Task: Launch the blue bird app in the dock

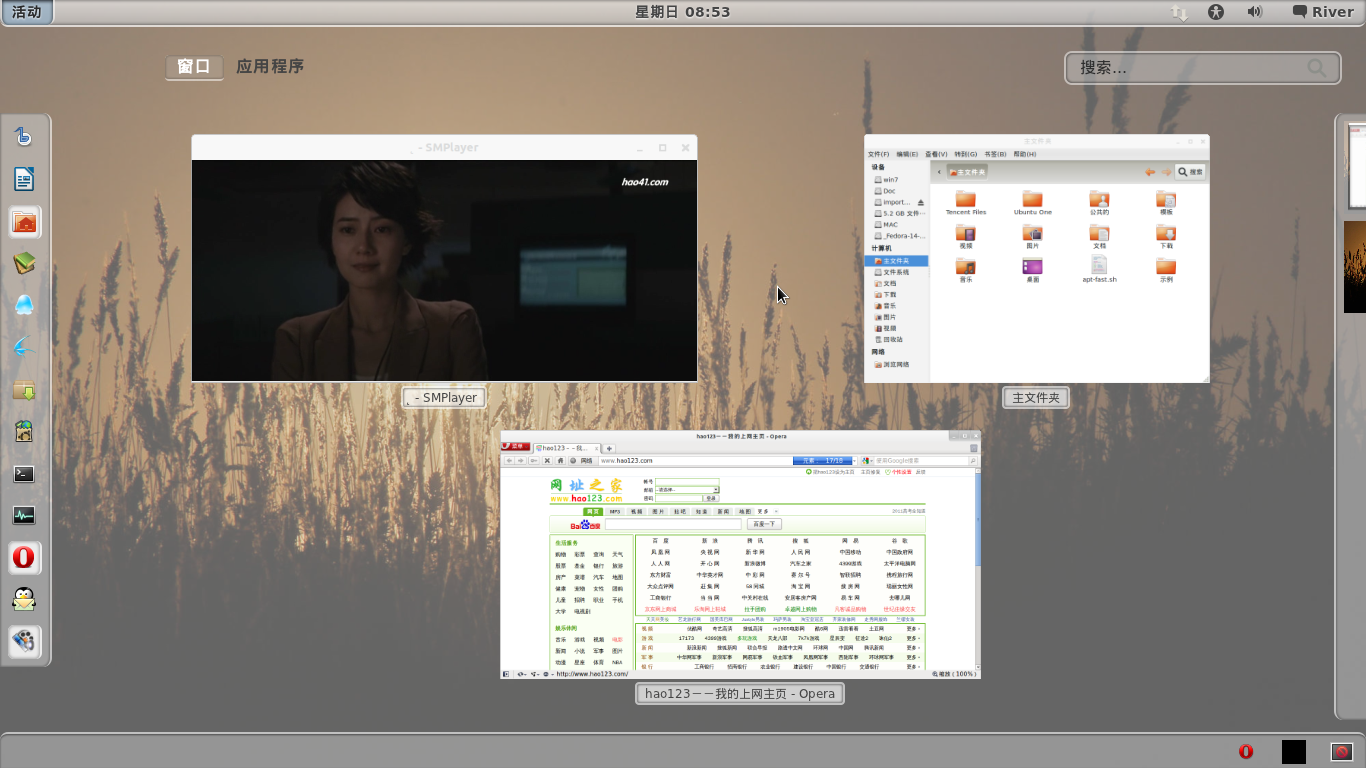Action: [24, 348]
